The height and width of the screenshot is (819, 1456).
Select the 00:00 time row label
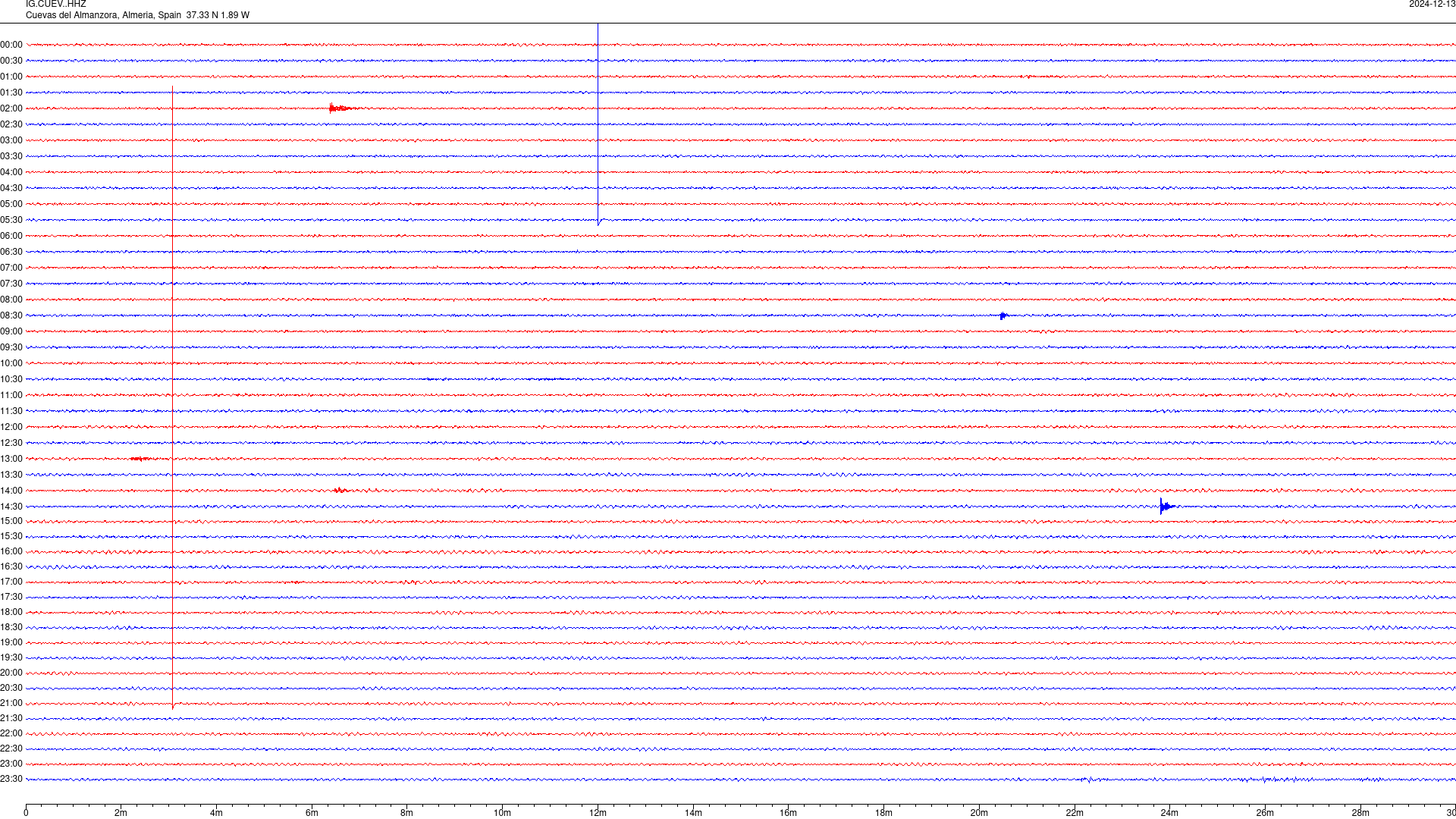(x=11, y=45)
